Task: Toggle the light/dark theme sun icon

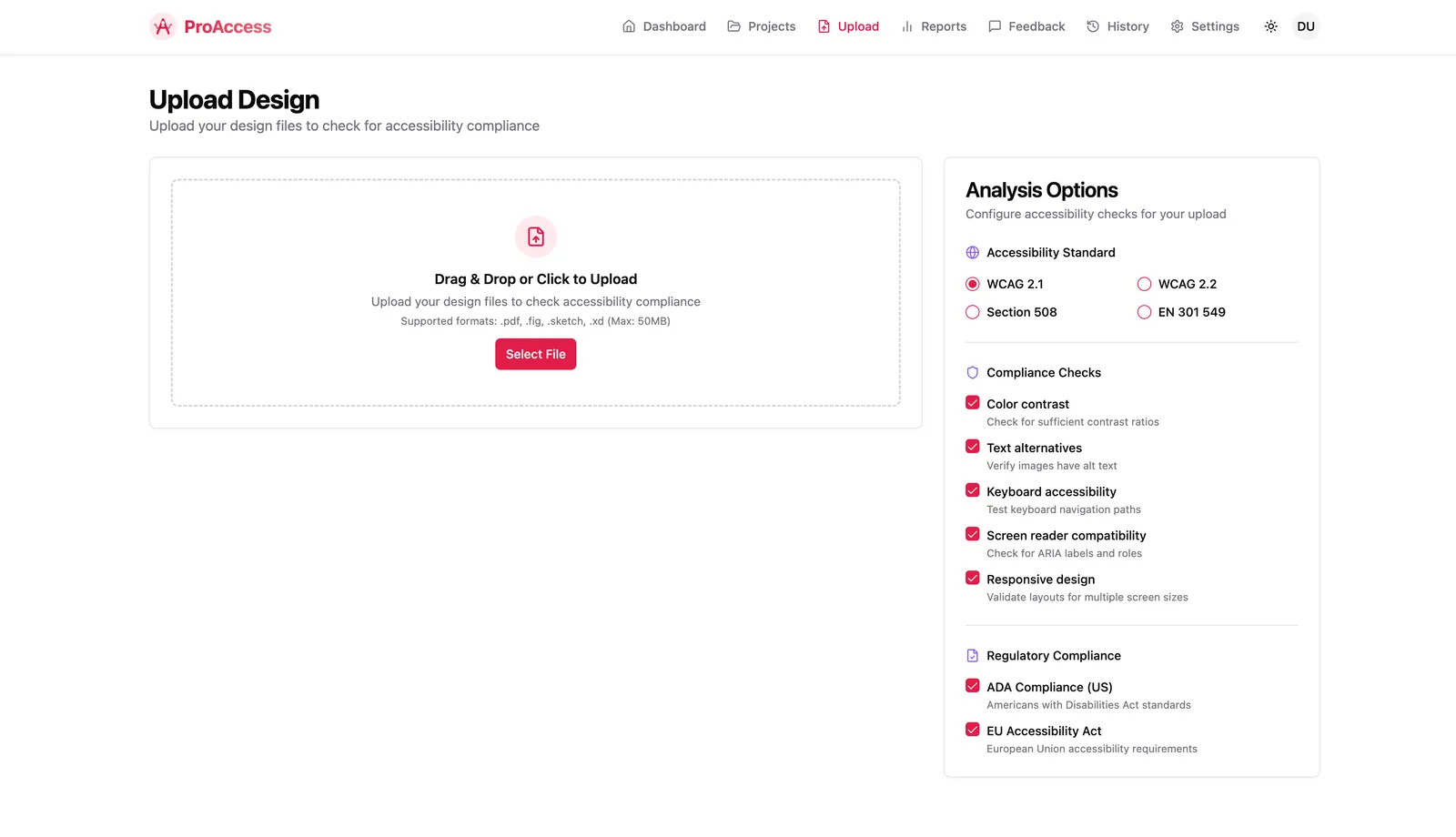Action: pos(1270,26)
